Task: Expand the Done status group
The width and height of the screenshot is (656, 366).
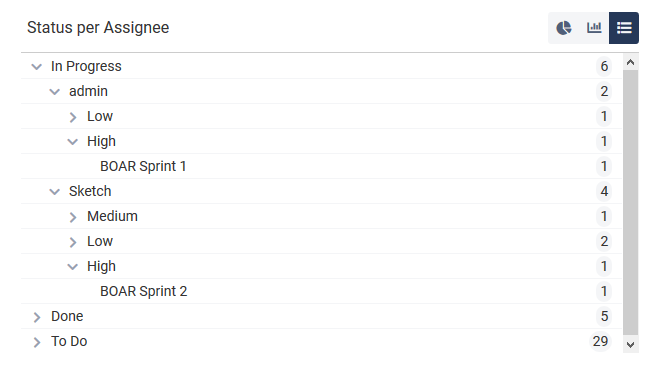Action: coord(37,317)
